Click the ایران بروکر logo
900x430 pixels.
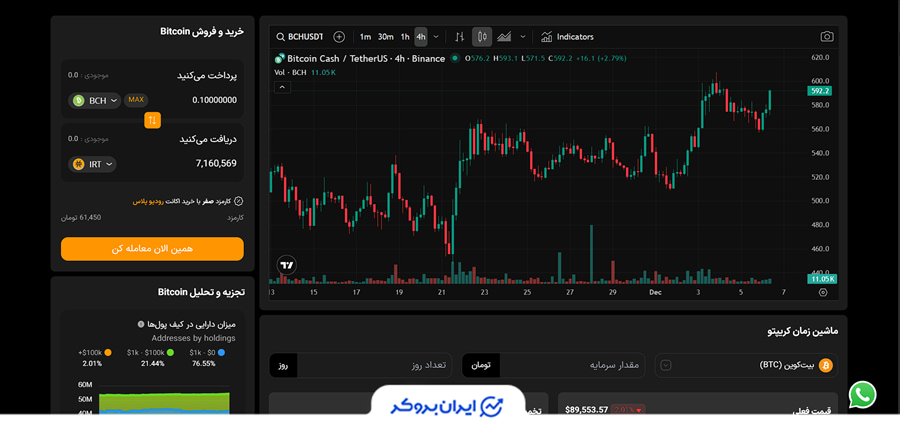447,406
